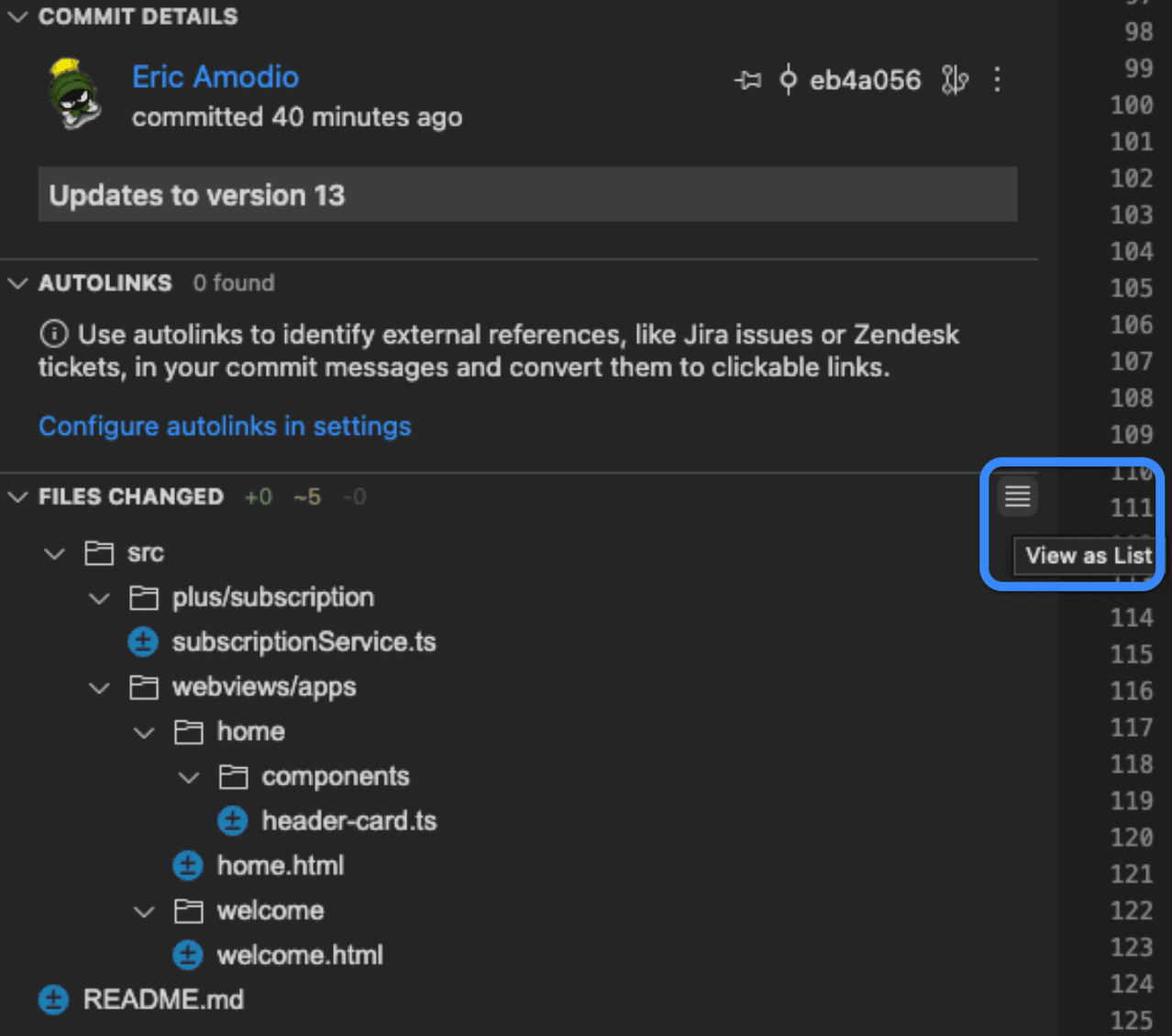The height and width of the screenshot is (1036, 1172).
Task: Click the modified icon beside header-card.ts
Action: 233,821
